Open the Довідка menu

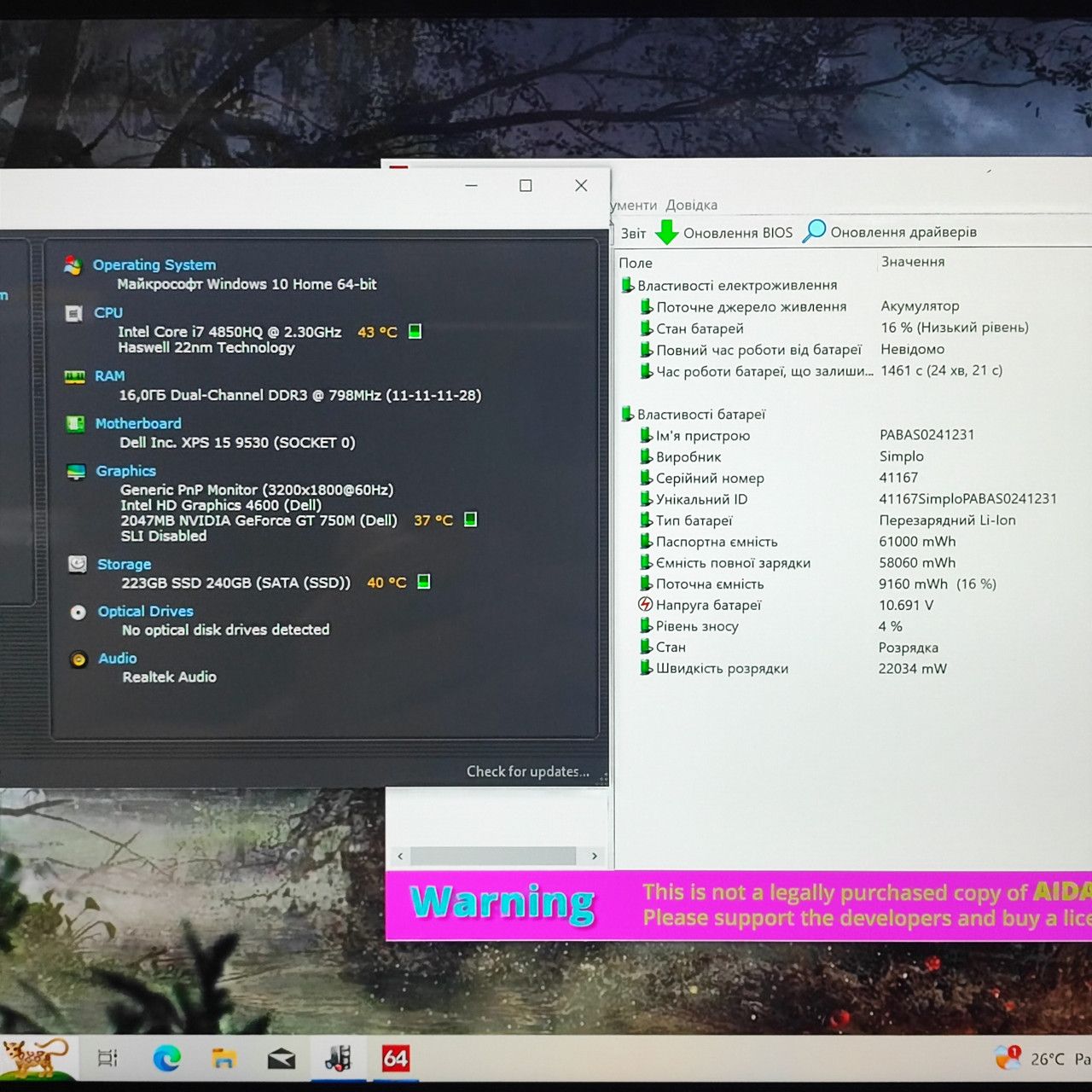click(x=691, y=205)
